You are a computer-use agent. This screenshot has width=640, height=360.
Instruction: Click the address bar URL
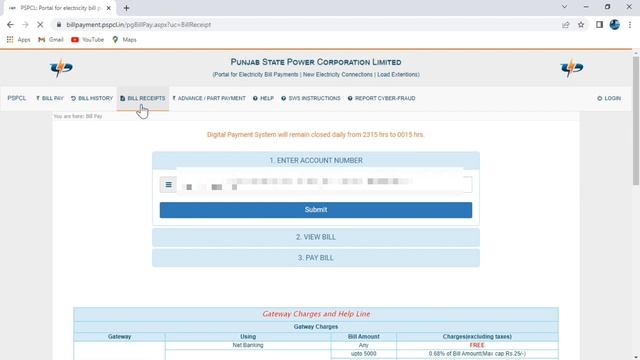pyautogui.click(x=139, y=25)
